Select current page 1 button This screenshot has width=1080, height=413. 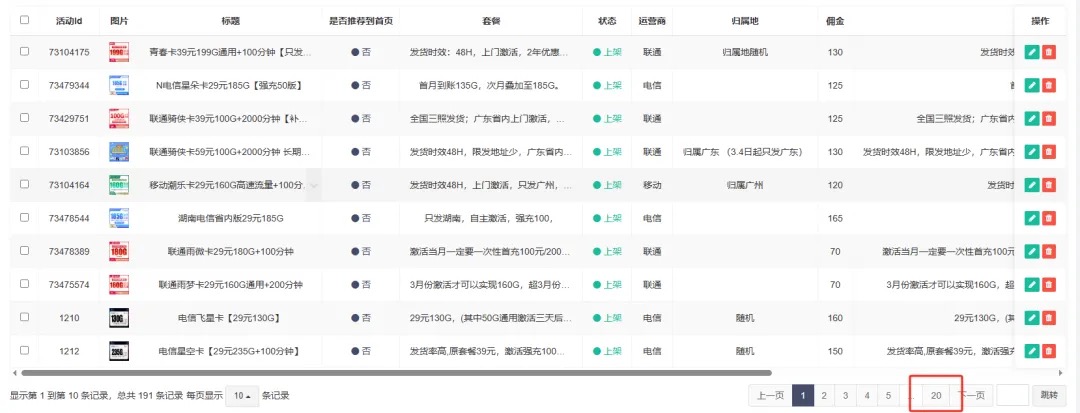point(802,396)
